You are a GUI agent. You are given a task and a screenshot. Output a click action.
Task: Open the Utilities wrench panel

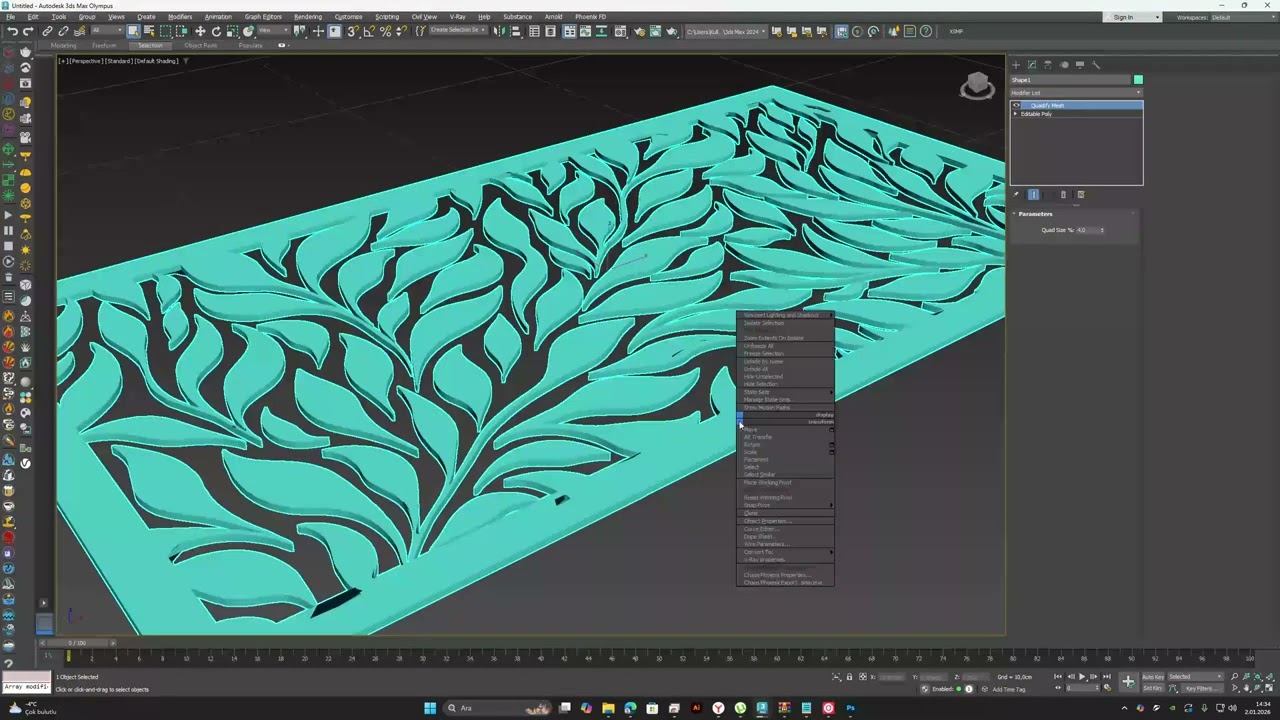(1096, 65)
